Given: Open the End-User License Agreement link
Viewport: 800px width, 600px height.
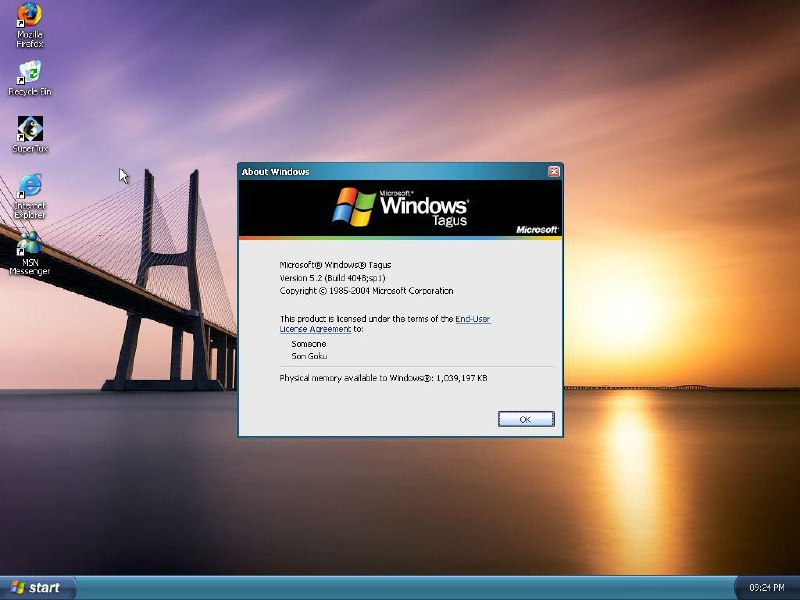Looking at the screenshot, I should click(385, 324).
